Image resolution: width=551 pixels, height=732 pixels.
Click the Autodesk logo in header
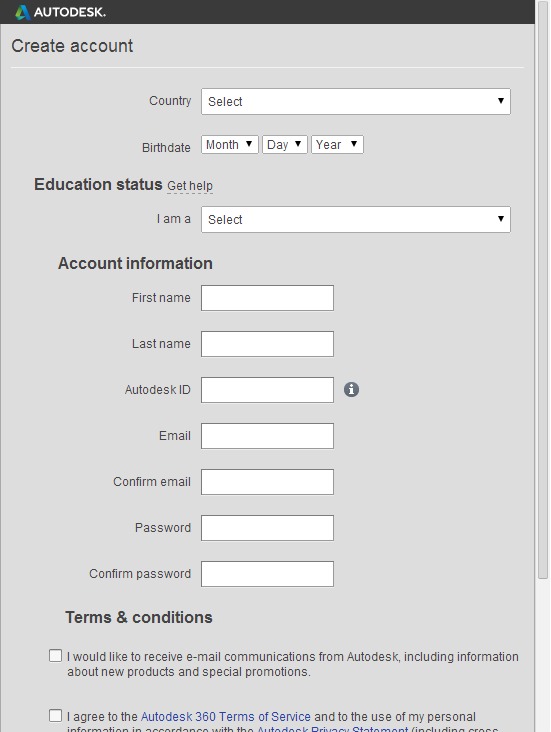tap(60, 12)
